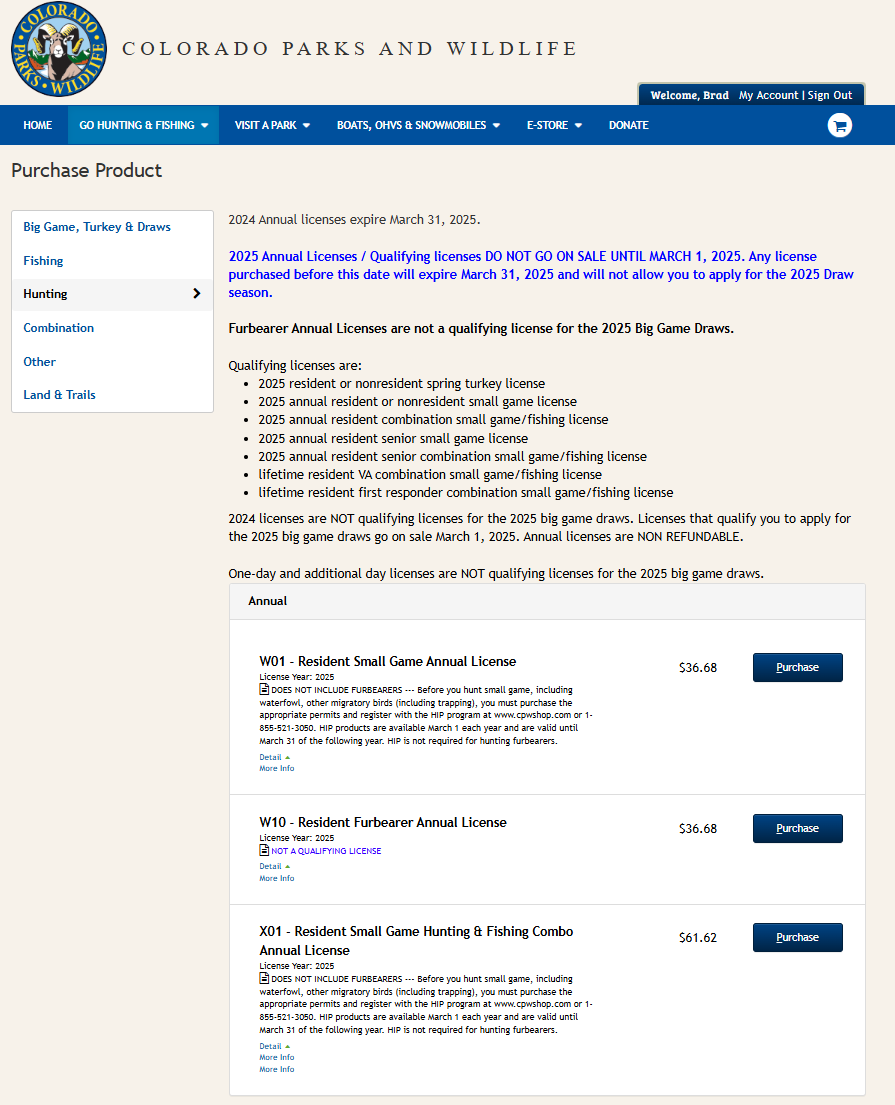Select the Combination category
Image resolution: width=895 pixels, height=1105 pixels.
(x=58, y=328)
